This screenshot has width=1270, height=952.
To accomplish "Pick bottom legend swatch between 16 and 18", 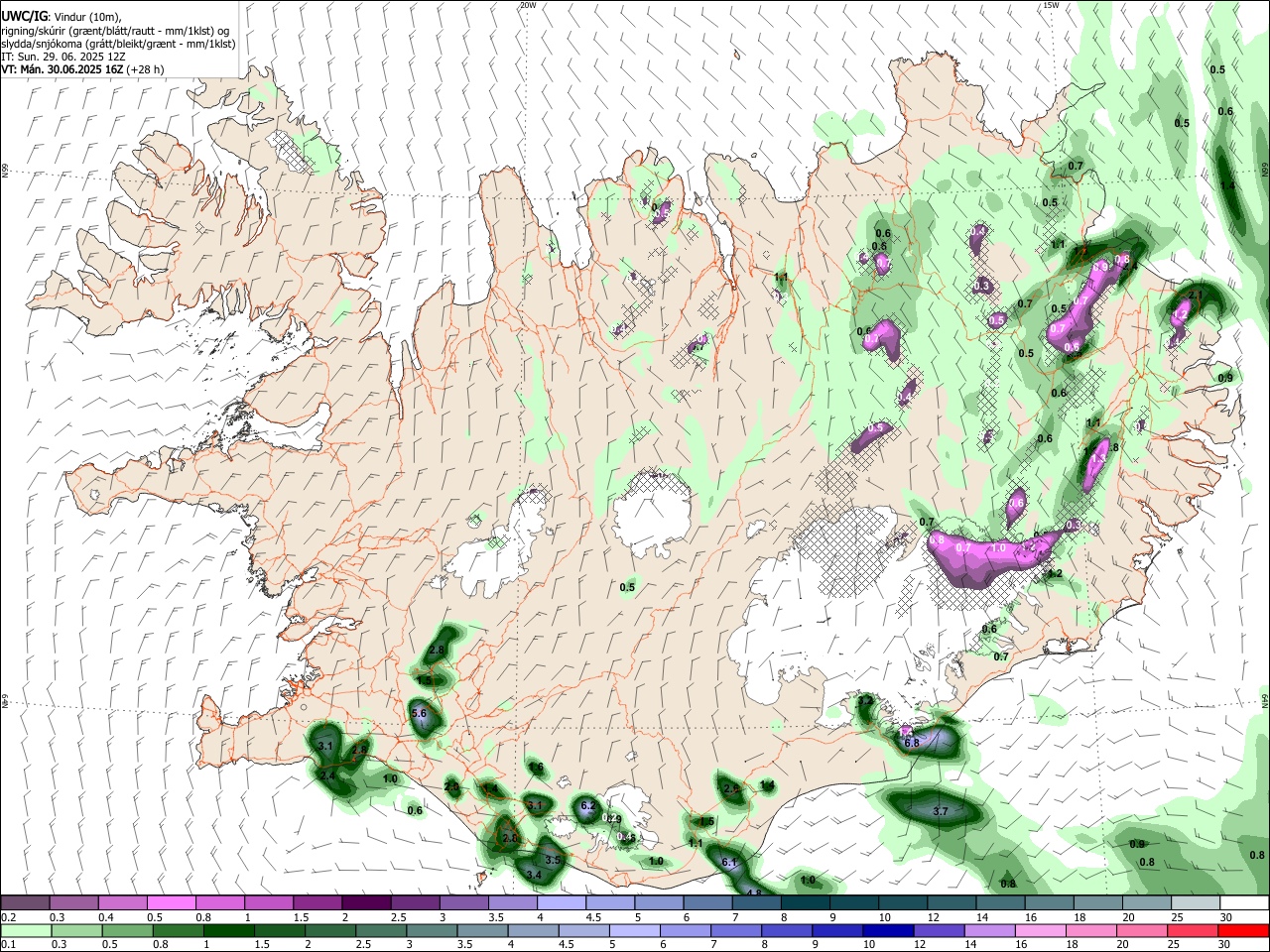I will (1041, 930).
